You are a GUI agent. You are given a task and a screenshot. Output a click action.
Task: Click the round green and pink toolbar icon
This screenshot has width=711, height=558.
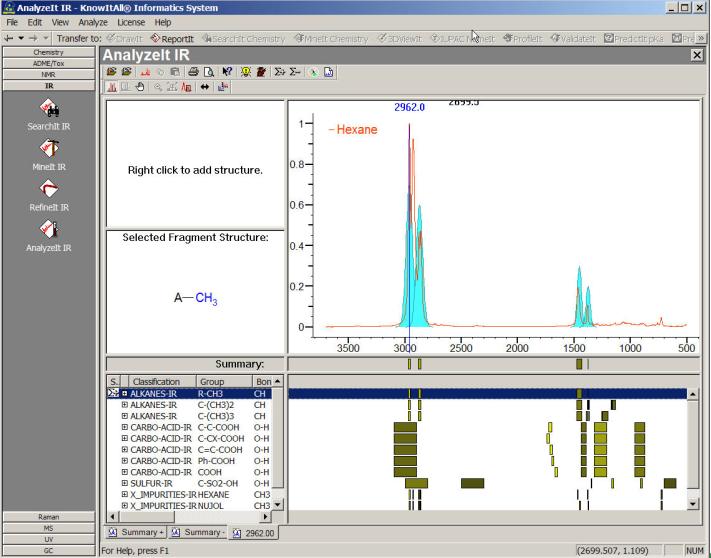click(x=314, y=72)
